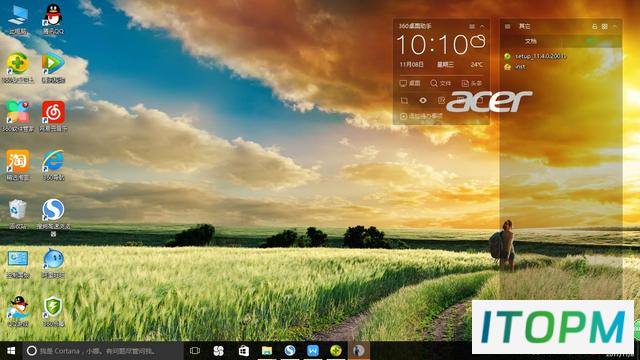Open File Explorer from the taskbar
640x360 pixels.
[x=267, y=351]
